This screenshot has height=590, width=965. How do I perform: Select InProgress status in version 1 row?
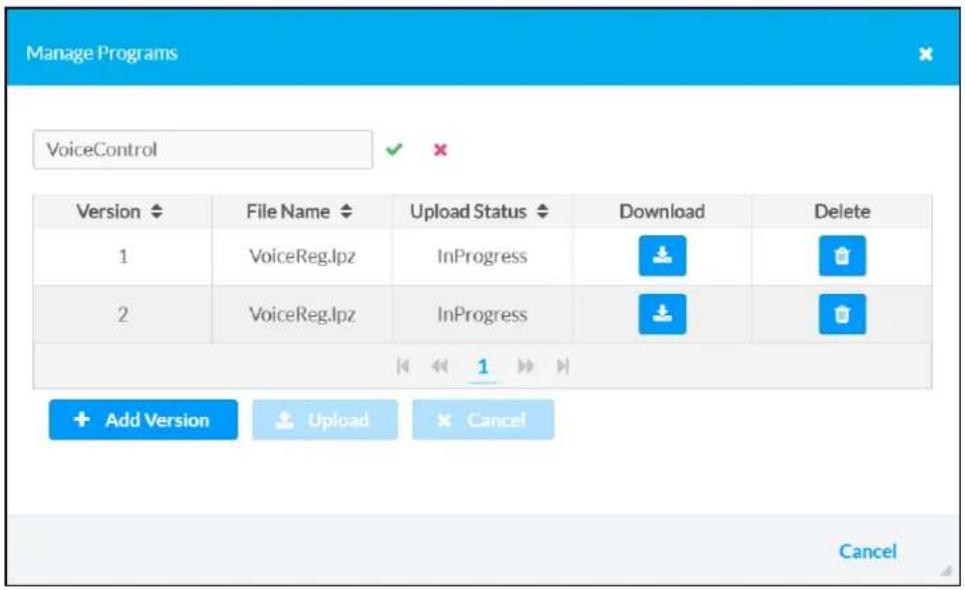point(482,257)
